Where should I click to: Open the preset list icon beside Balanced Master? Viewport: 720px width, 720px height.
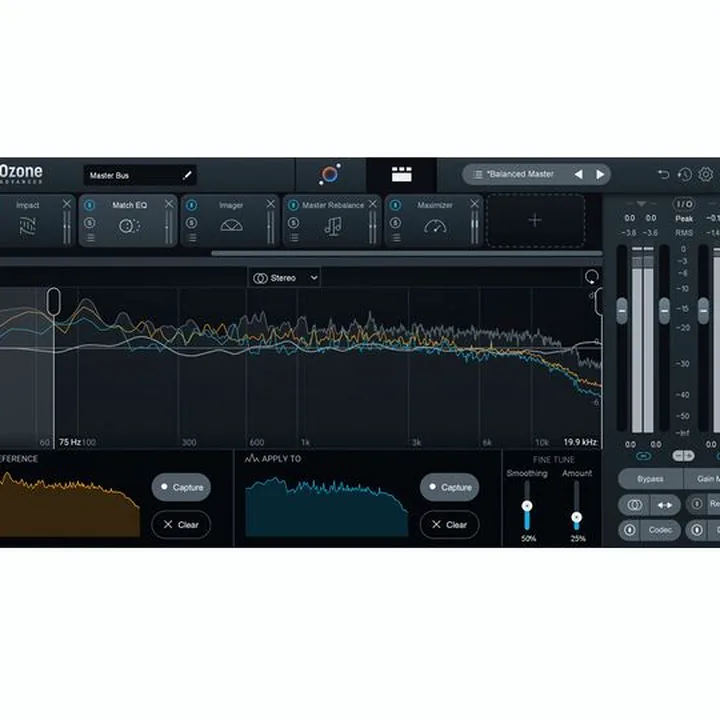[x=478, y=174]
